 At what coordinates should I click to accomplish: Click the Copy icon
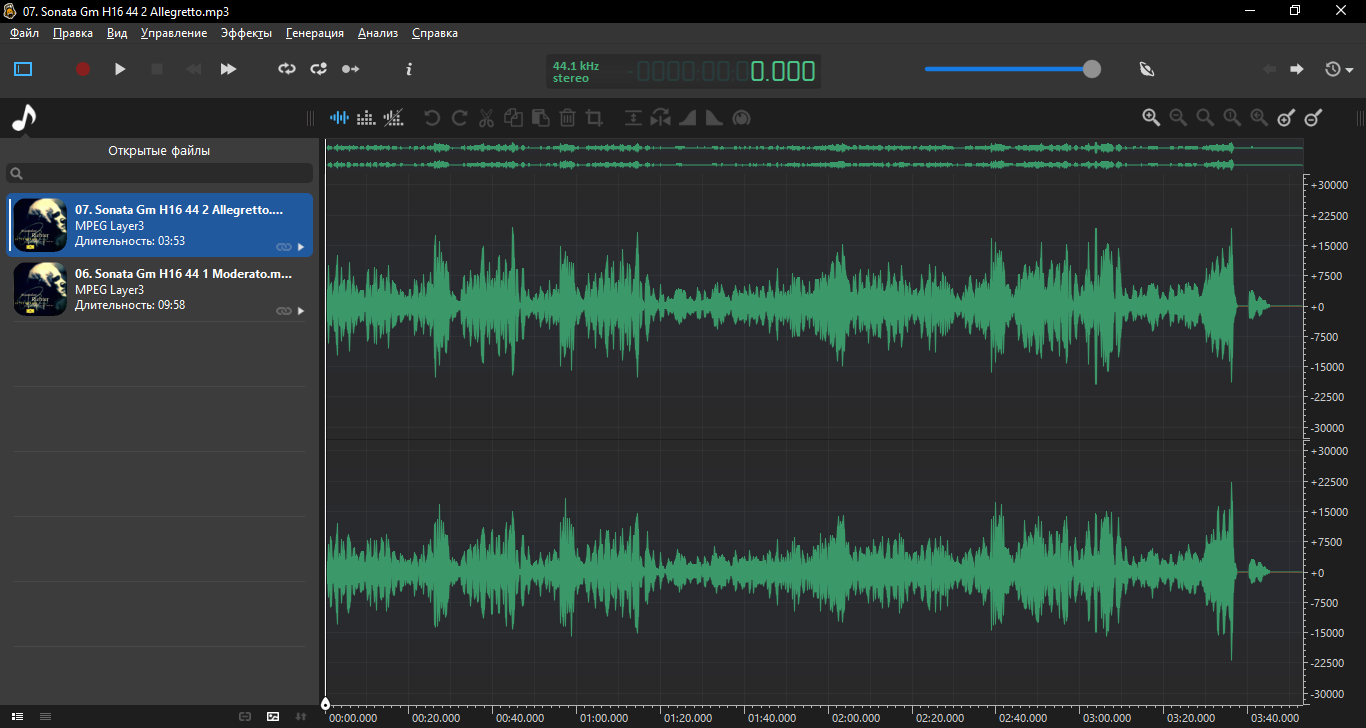513,118
